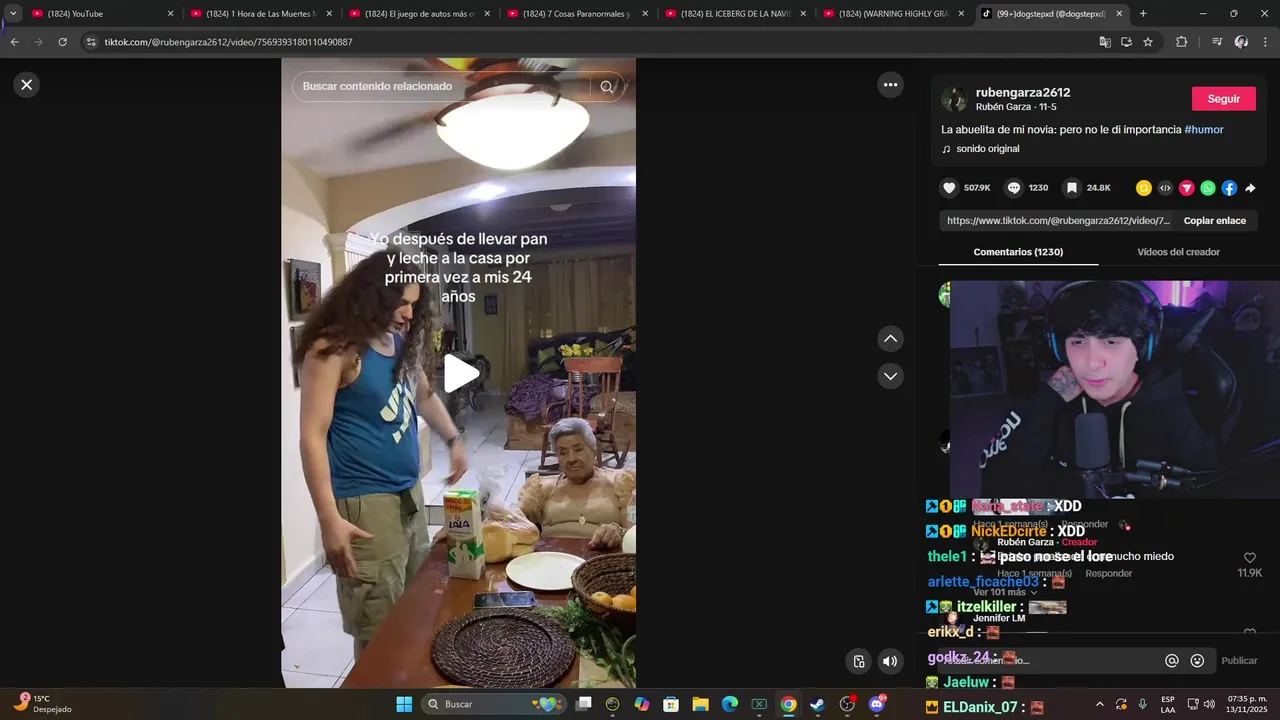Click the search magnifier in related content bar
This screenshot has width=1280, height=720.
tap(606, 87)
